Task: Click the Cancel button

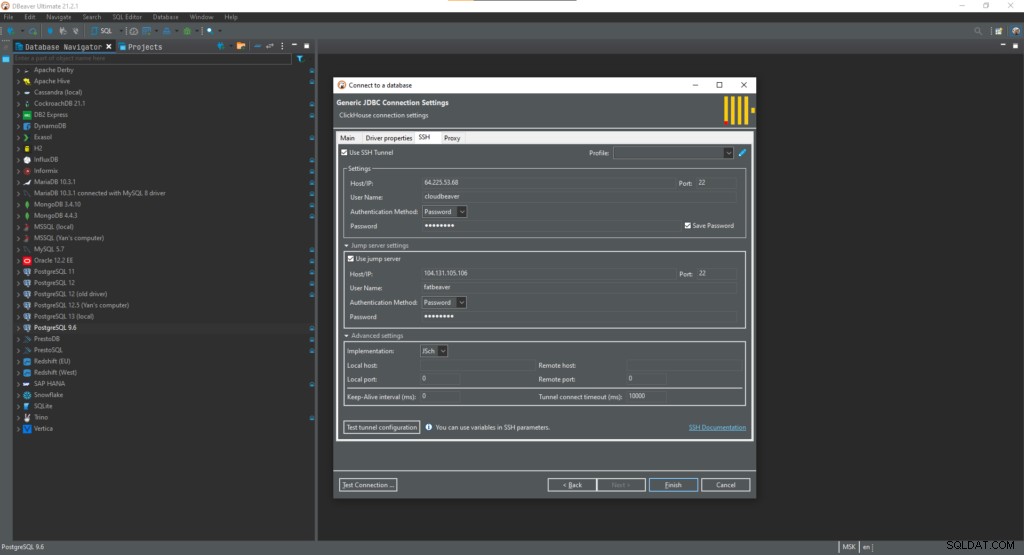Action: coord(726,484)
